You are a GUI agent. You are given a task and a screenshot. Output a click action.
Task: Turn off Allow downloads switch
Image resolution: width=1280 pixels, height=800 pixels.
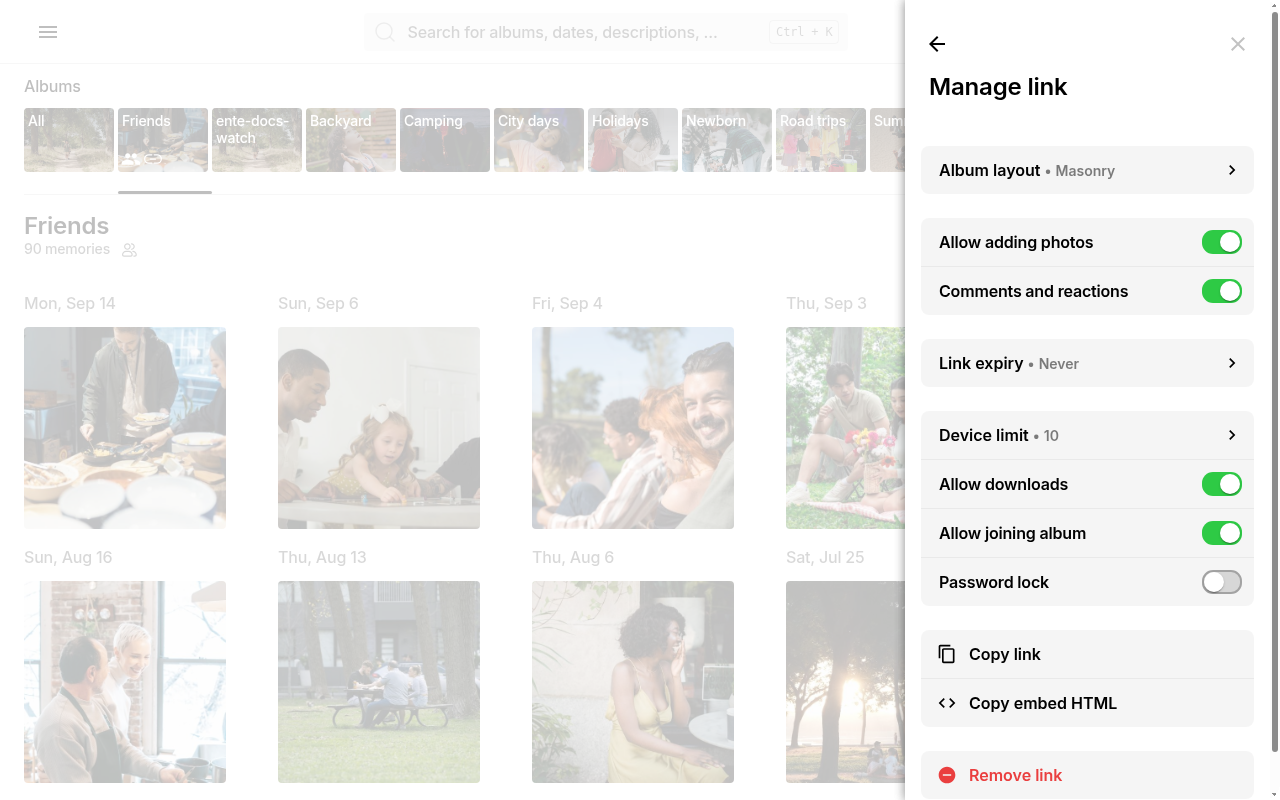tap(1221, 484)
